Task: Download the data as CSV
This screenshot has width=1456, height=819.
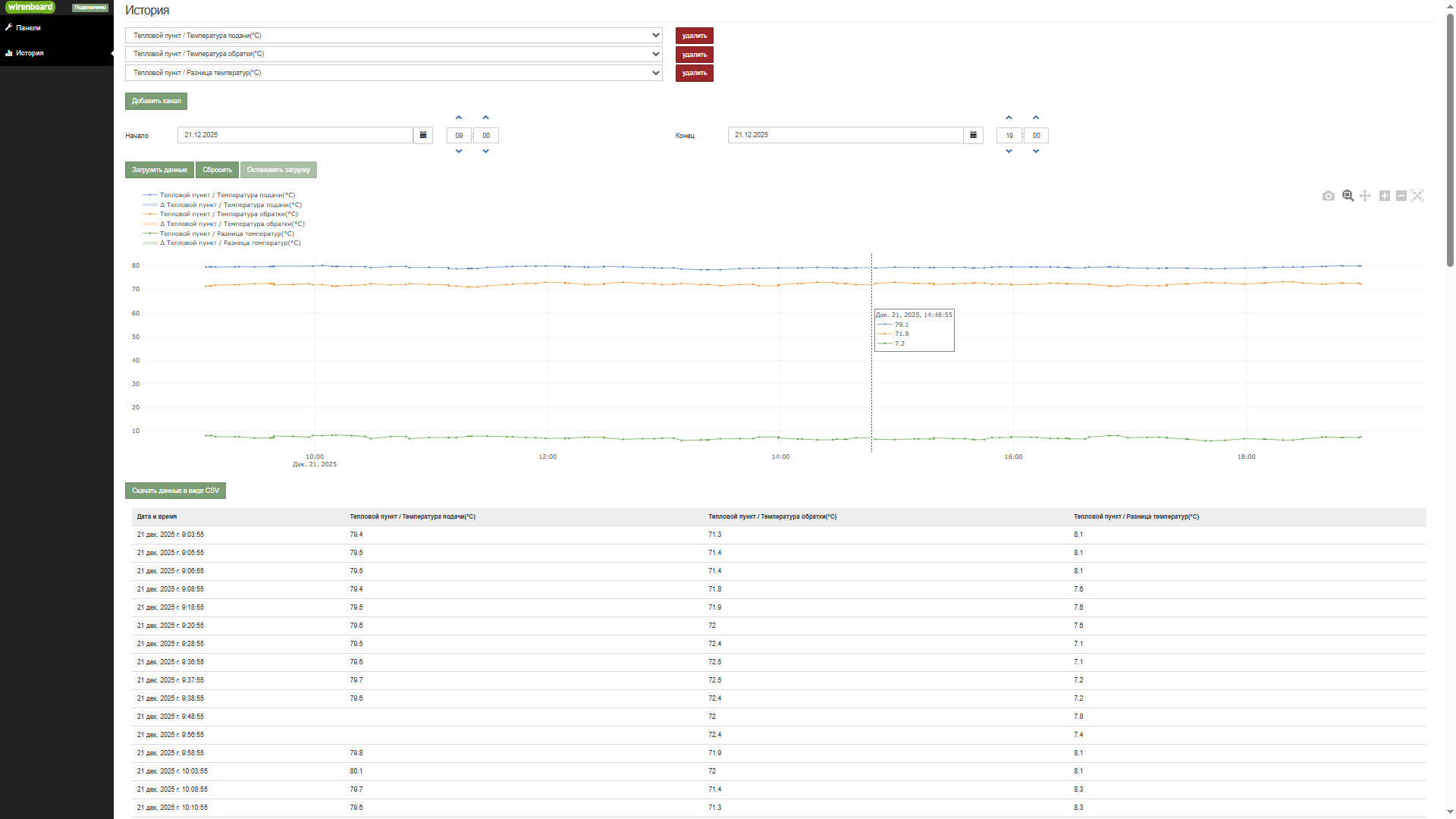Action: pyautogui.click(x=175, y=491)
